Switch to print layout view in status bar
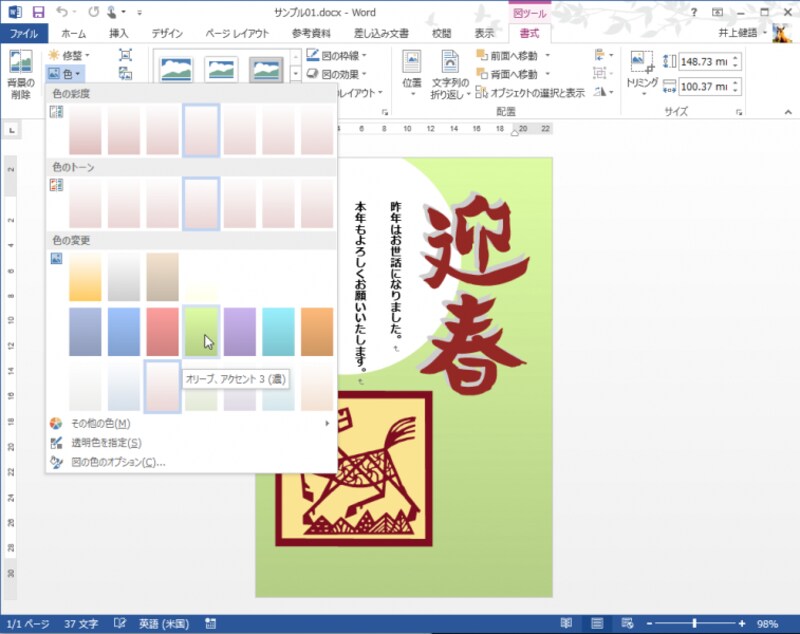800x634 pixels. [597, 622]
